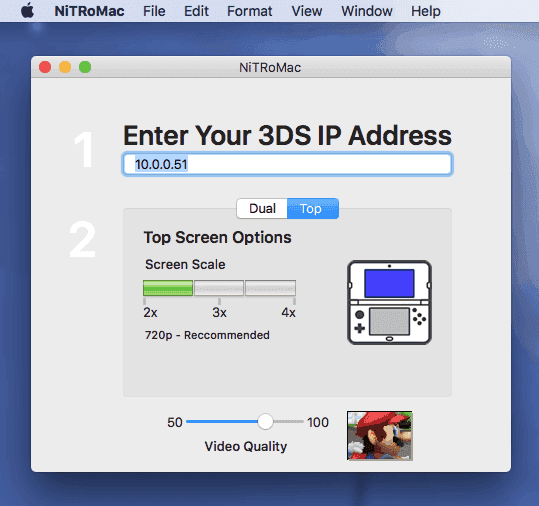Set screen scale to the 4x segment
This screenshot has height=506, width=539.
[x=270, y=288]
